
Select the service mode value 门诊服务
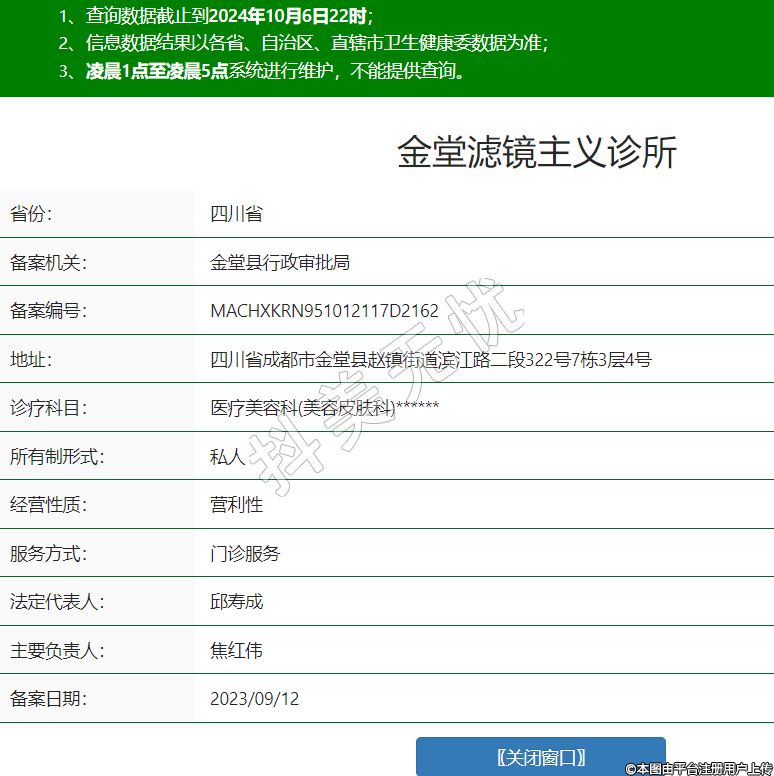point(245,553)
